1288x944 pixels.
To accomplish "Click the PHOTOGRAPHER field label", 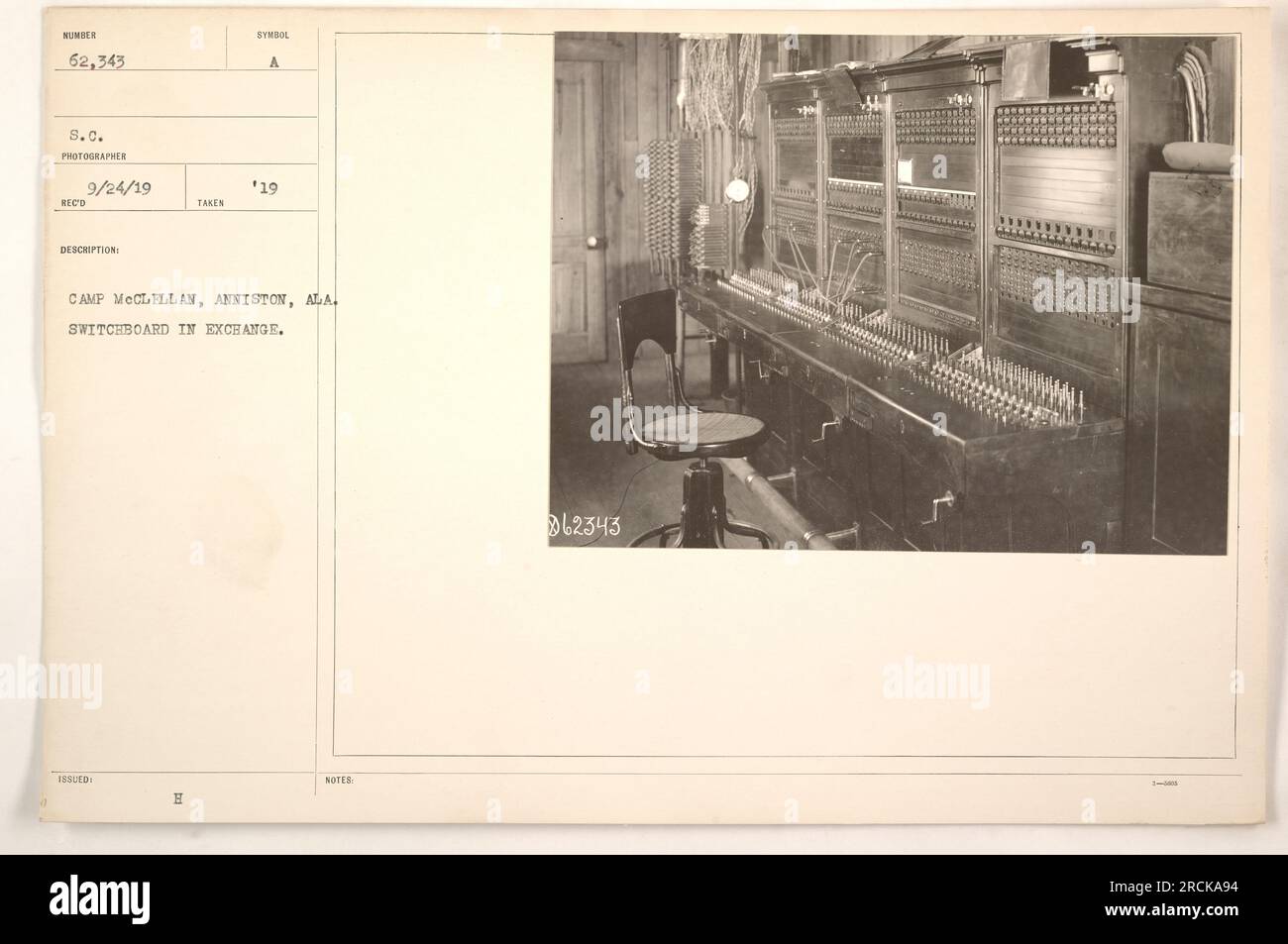I will pos(92,156).
